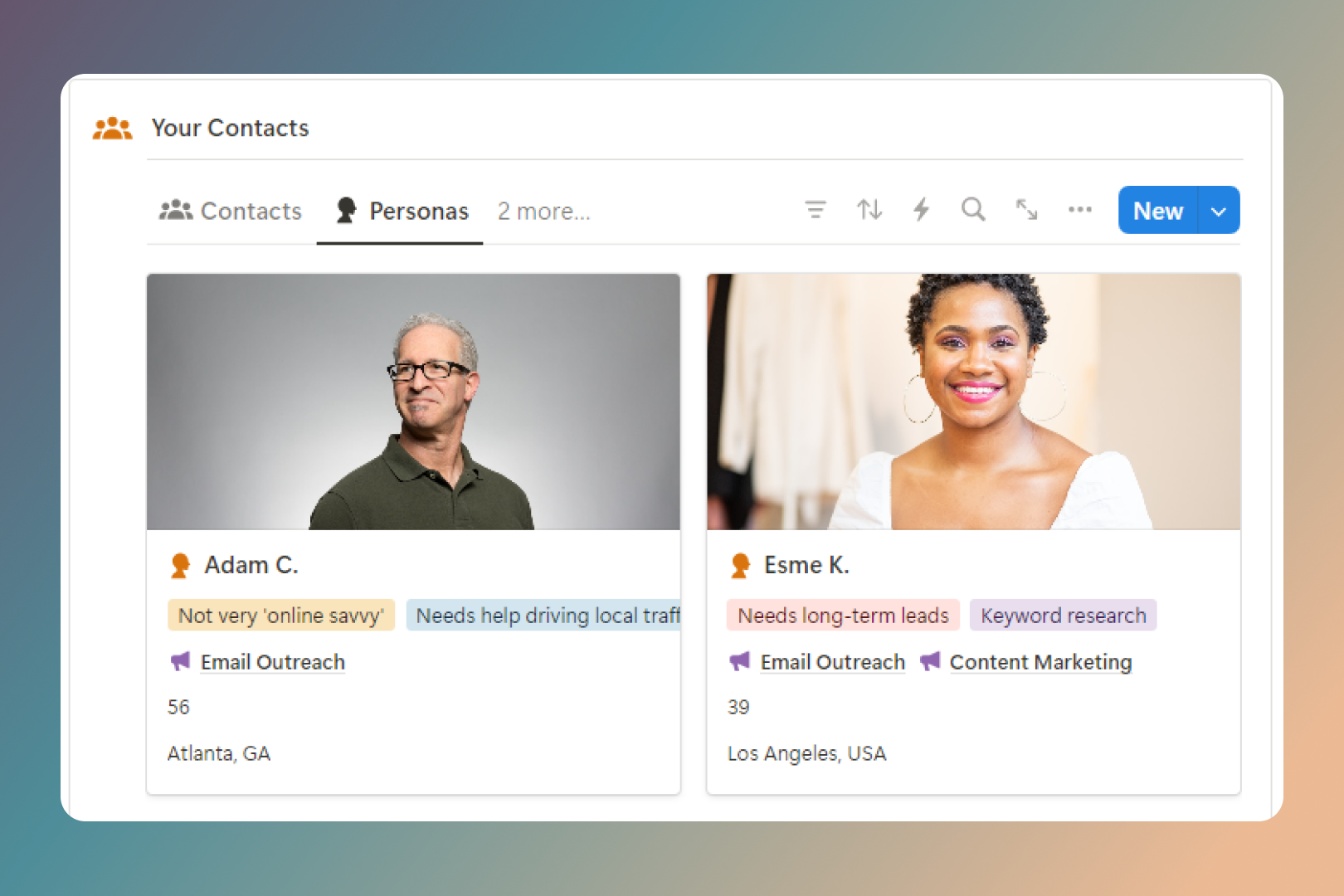Select the Keyword research tag

1063,615
